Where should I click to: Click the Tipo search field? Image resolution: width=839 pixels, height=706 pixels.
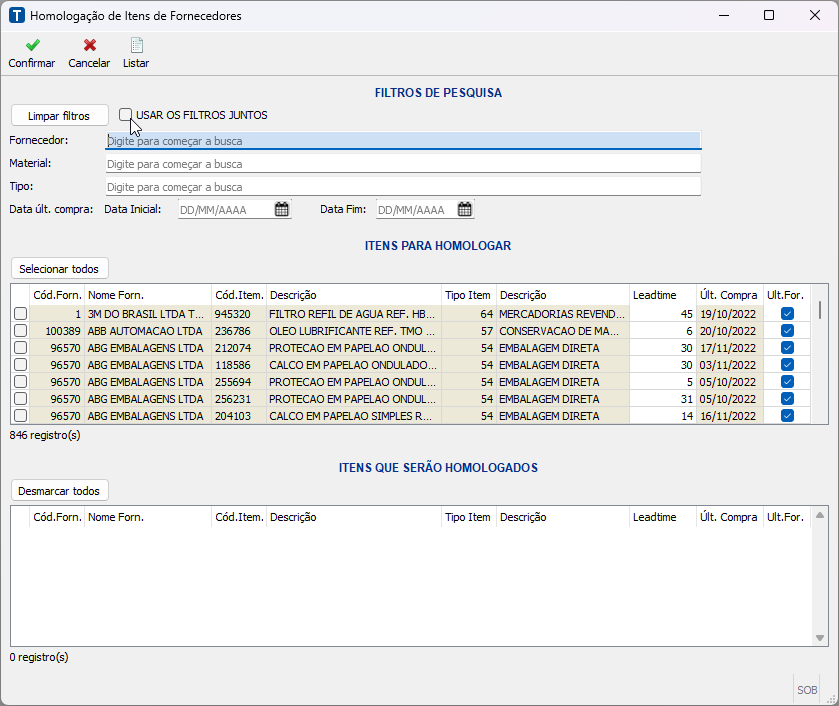coord(403,187)
